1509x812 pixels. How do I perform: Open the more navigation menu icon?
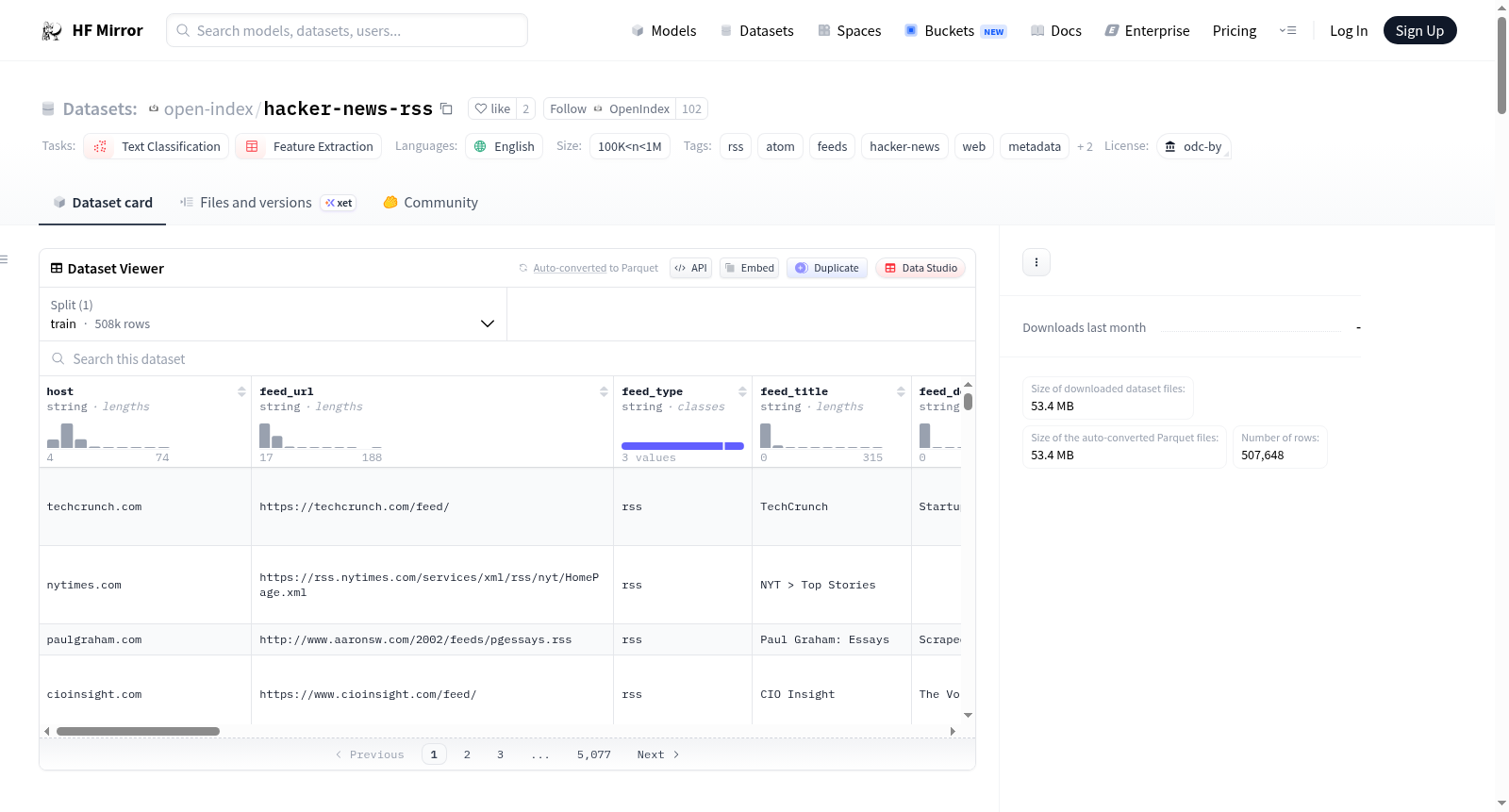[1287, 31]
